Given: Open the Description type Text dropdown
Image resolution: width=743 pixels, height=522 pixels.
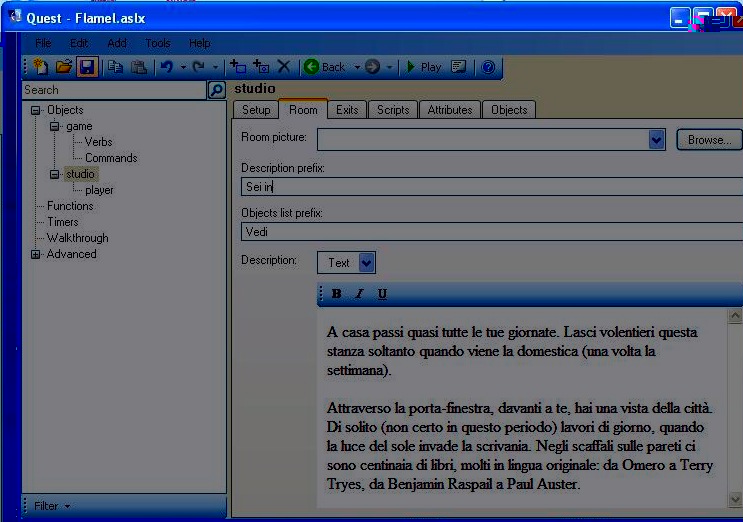Looking at the screenshot, I should (x=366, y=263).
